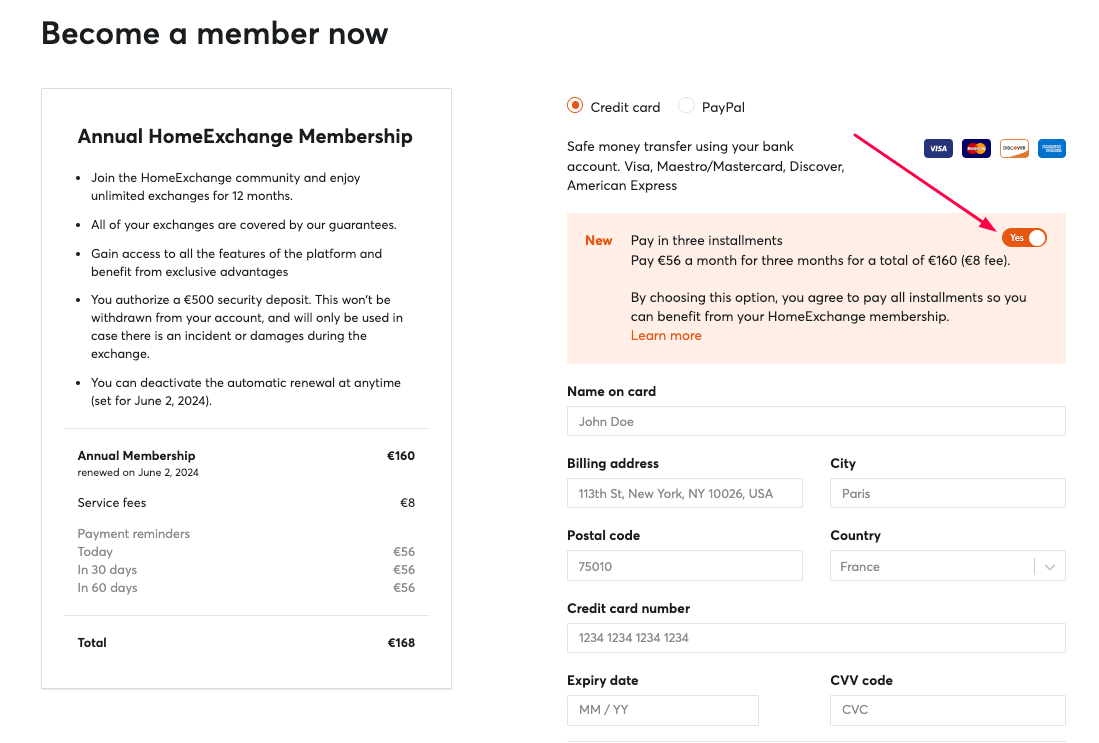
Task: Click the Discover card icon
Action: coord(1013,149)
